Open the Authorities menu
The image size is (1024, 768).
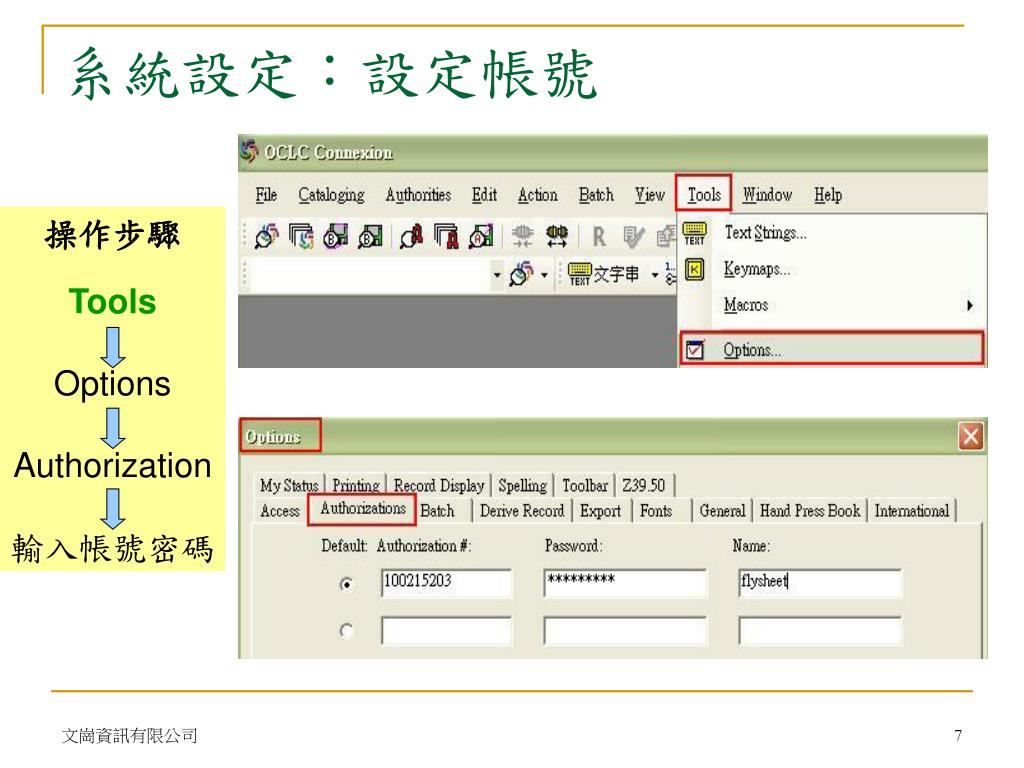(418, 195)
